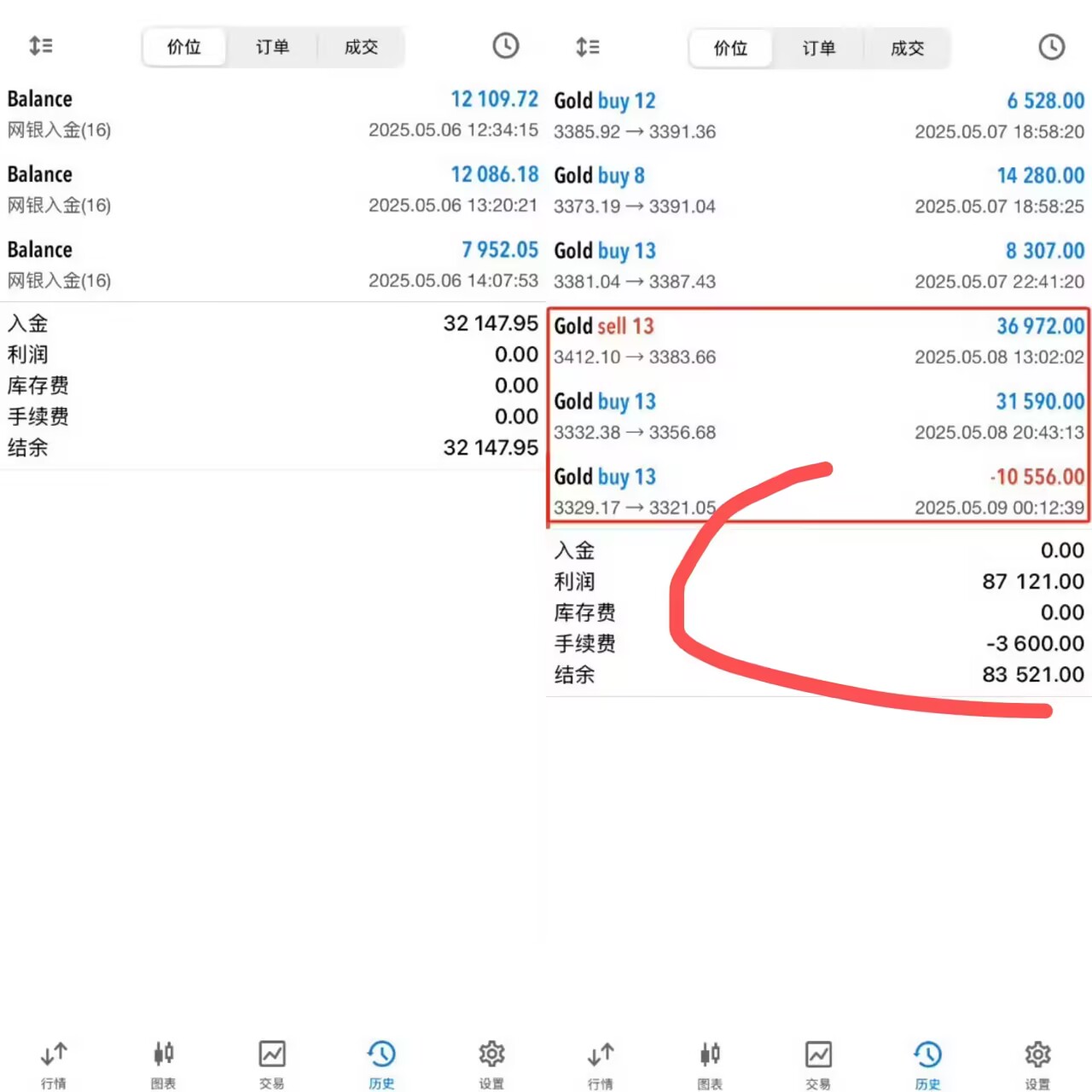The image size is (1092, 1092).
Task: Switch to 成交 tab in left panel
Action: [x=361, y=47]
